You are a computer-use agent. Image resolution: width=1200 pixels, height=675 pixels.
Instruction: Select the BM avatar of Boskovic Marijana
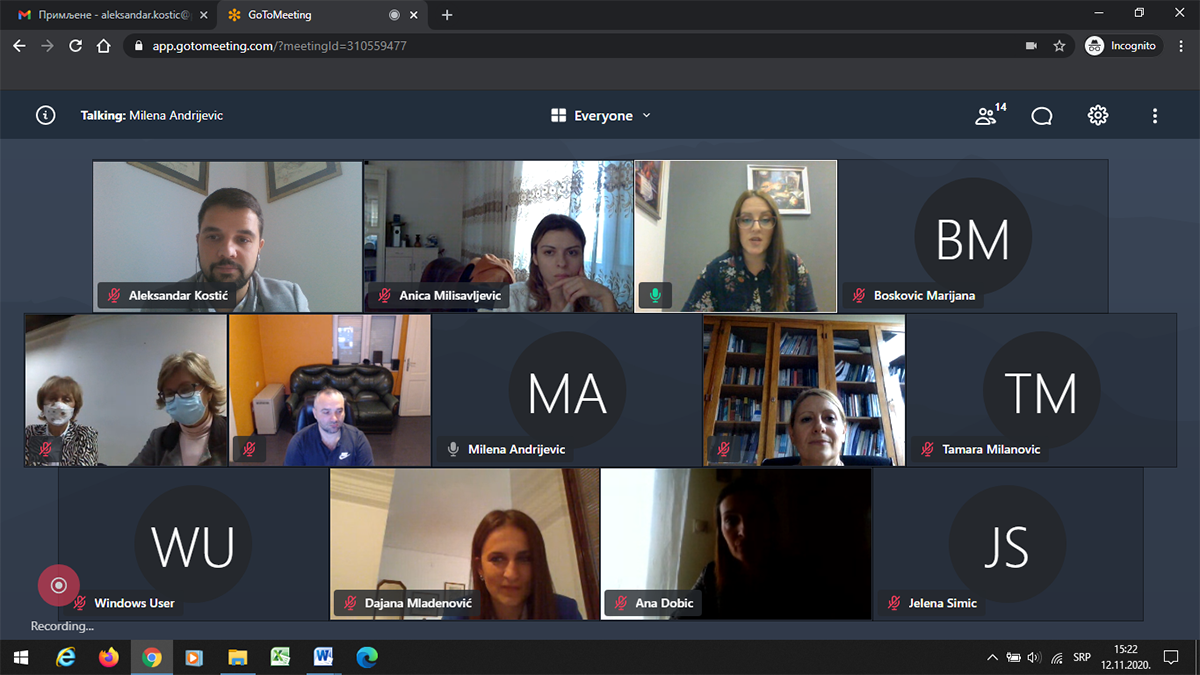tap(973, 237)
